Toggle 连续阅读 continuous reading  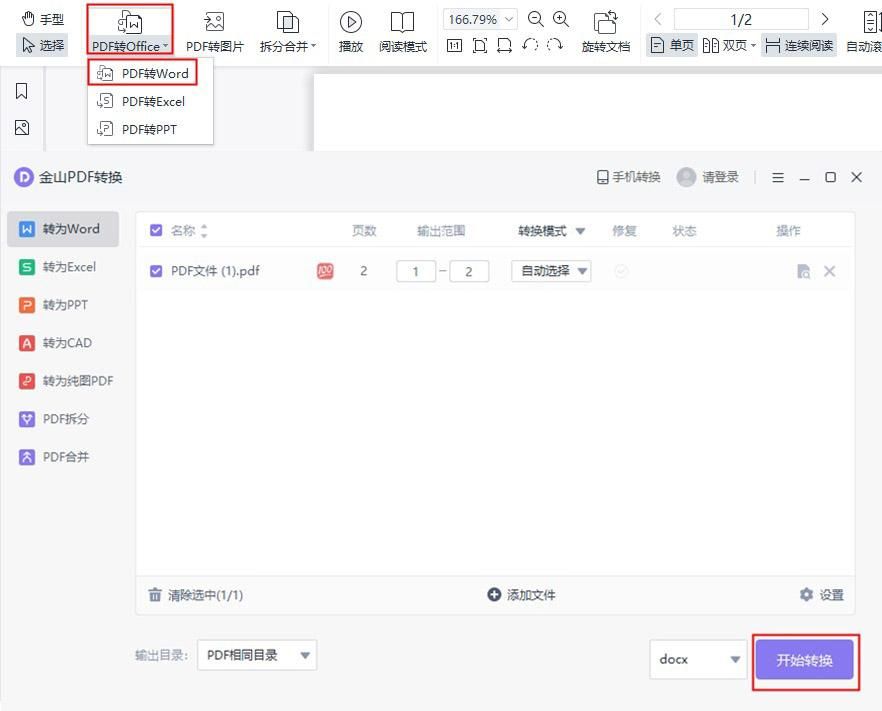tap(799, 45)
